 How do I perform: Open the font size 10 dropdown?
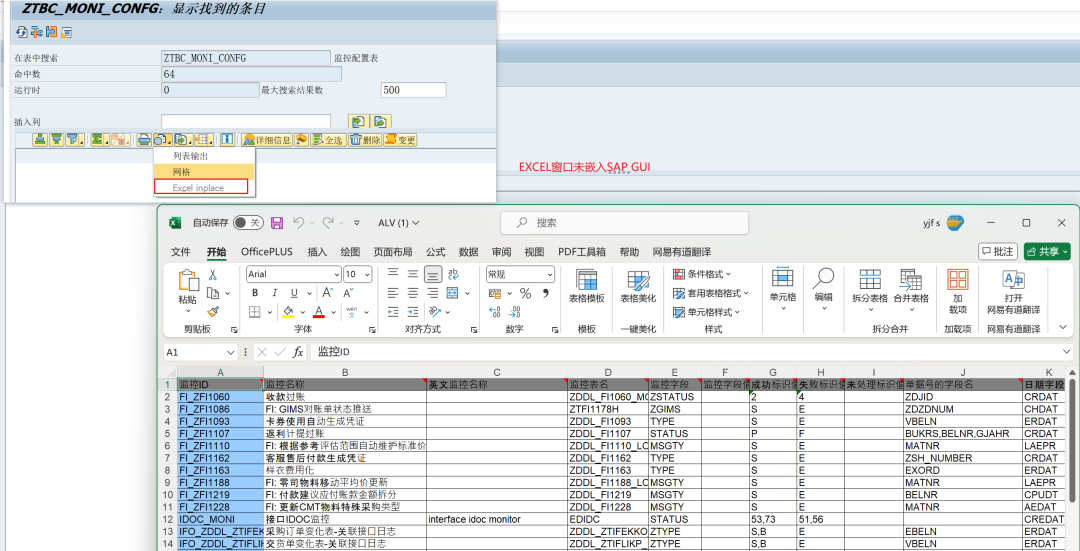pos(367,274)
